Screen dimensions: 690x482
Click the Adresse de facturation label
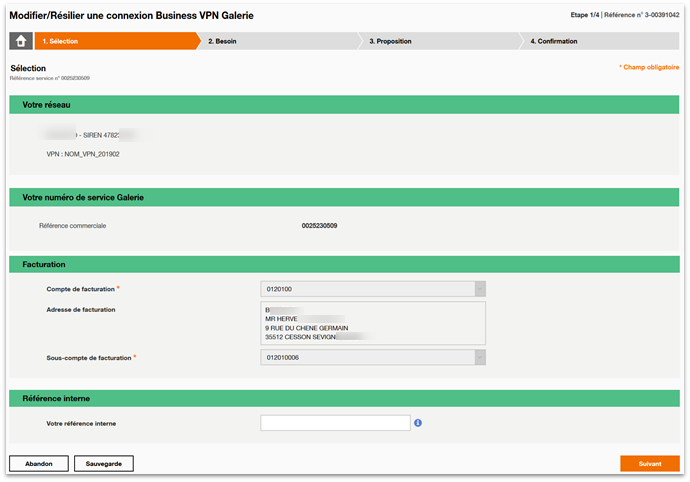(81, 309)
